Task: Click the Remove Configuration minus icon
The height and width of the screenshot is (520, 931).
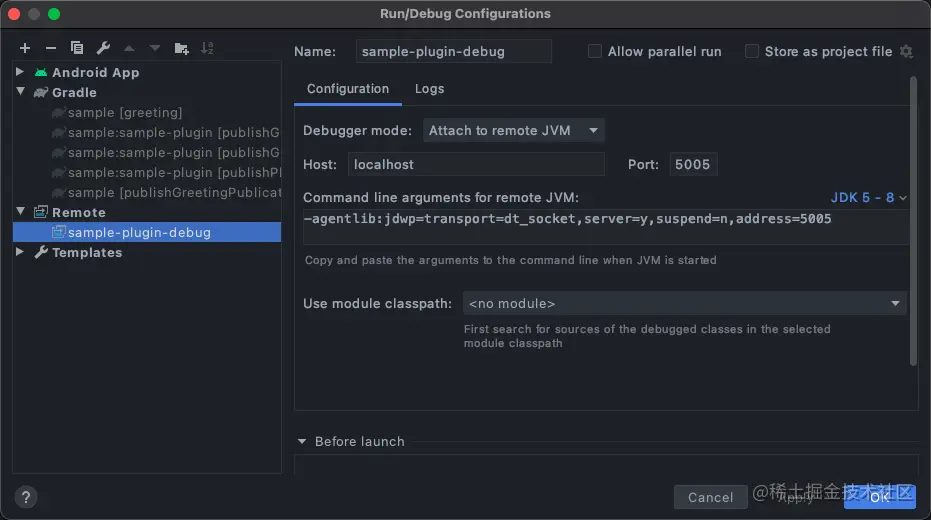Action: 51,48
